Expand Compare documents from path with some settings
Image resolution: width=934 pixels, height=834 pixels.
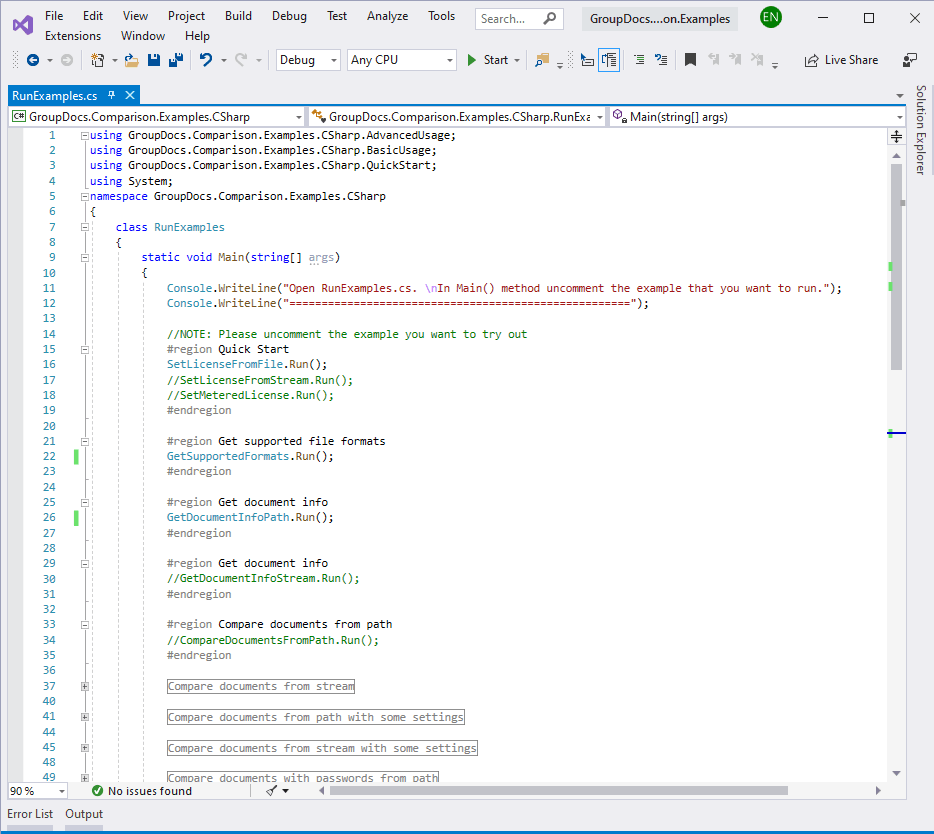[85, 717]
